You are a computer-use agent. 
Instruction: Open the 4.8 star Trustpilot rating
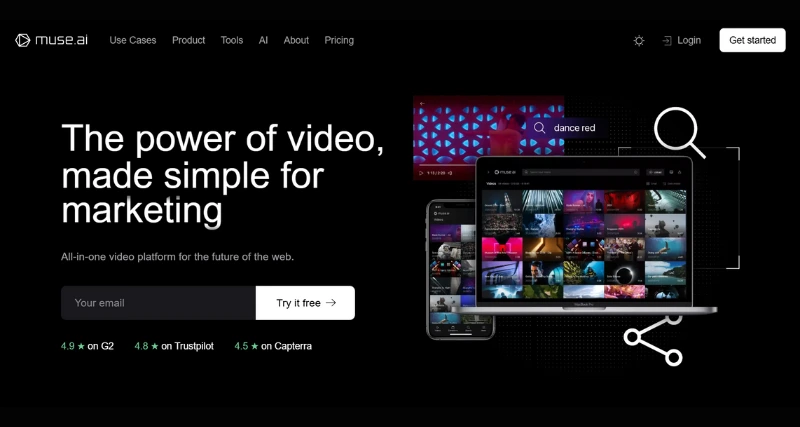click(x=174, y=346)
